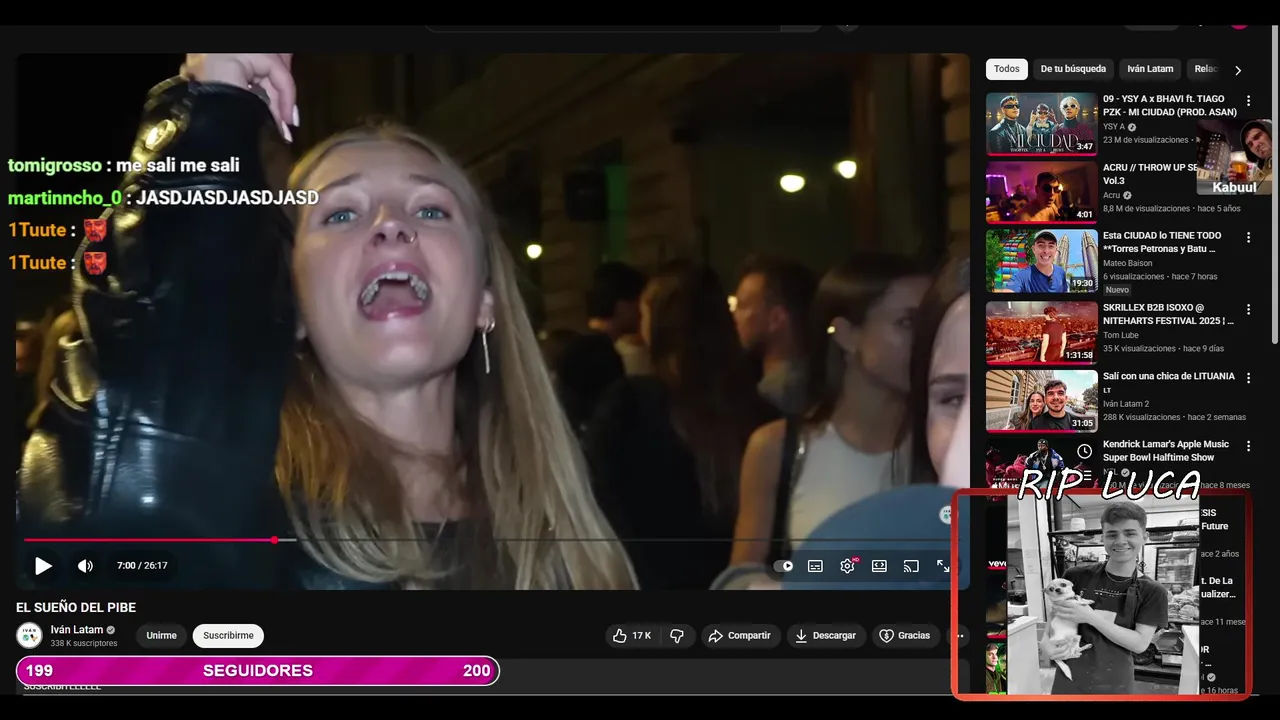Click the SKRILLEX B2B ISOXO video title

point(1168,315)
